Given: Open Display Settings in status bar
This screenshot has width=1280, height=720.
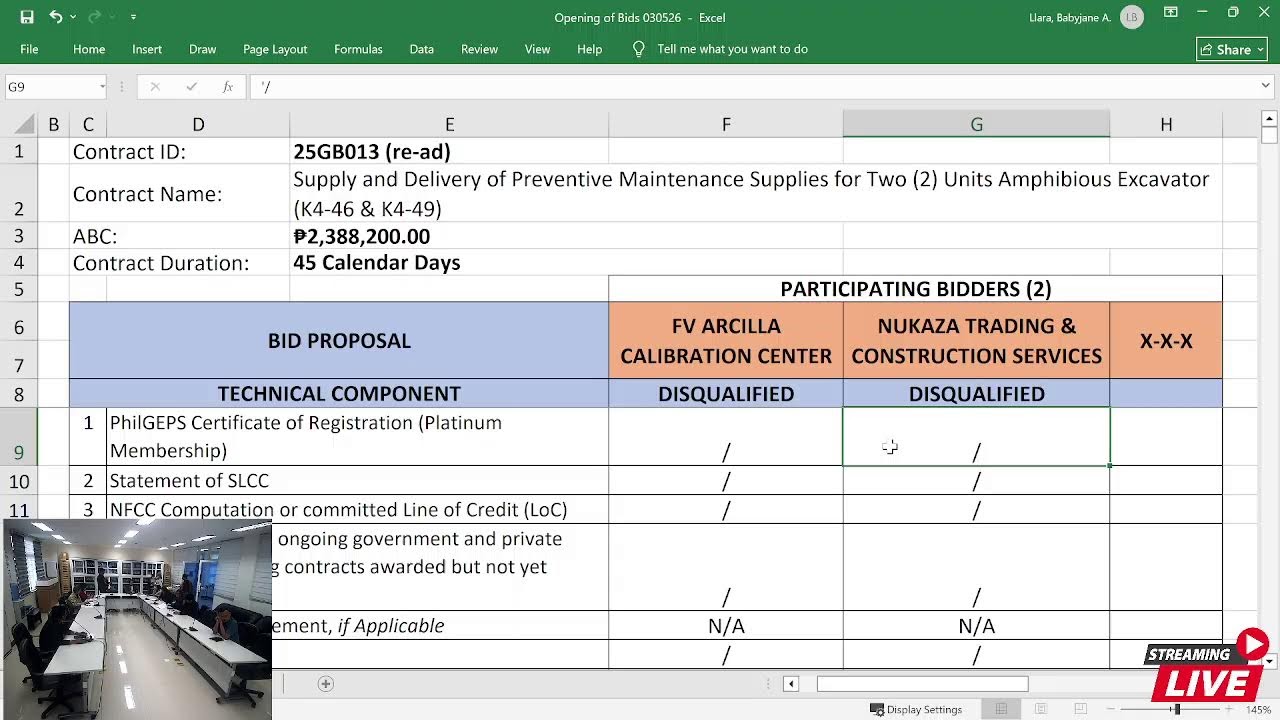Looking at the screenshot, I should pos(916,709).
